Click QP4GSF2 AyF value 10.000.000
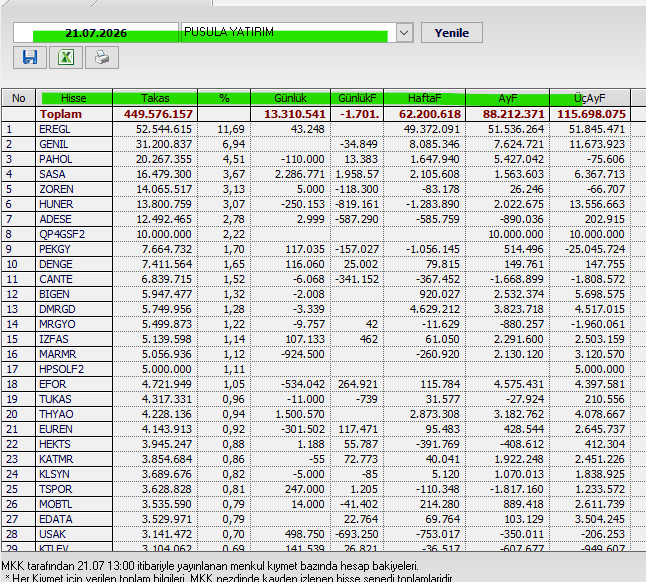This screenshot has height=582, width=646. tap(516, 234)
